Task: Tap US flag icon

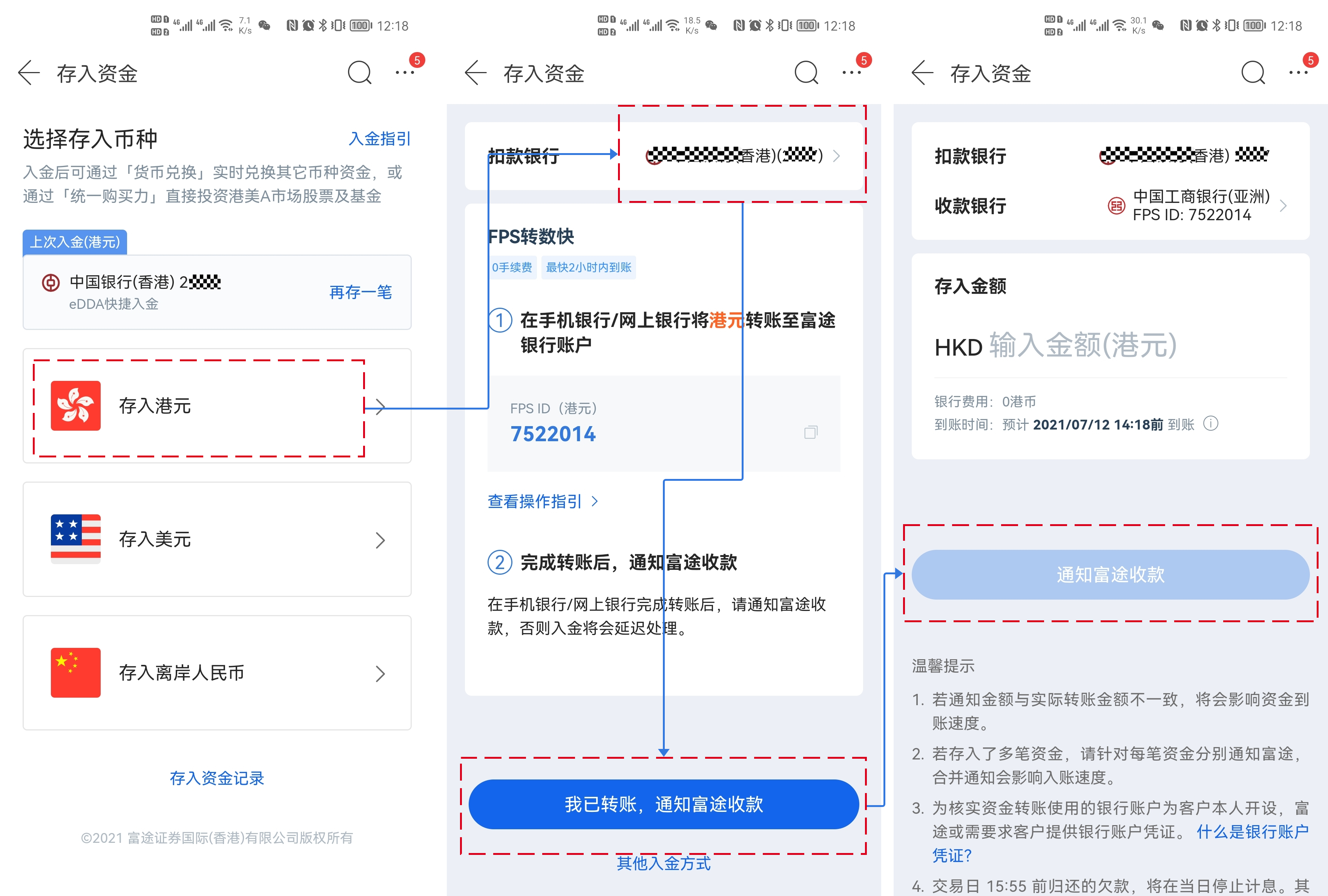Action: tap(75, 539)
